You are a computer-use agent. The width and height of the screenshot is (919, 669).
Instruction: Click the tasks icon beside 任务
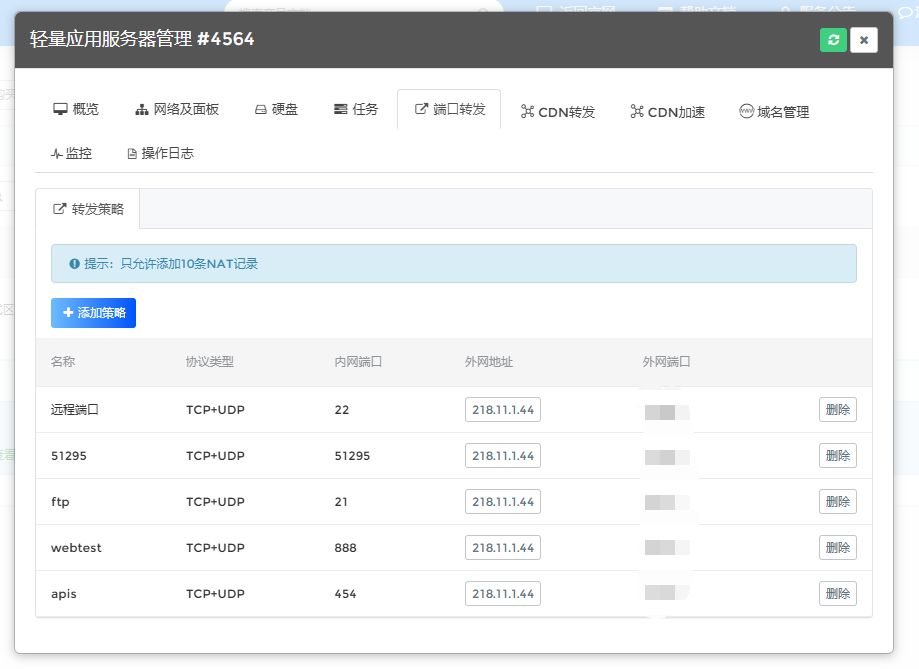341,110
